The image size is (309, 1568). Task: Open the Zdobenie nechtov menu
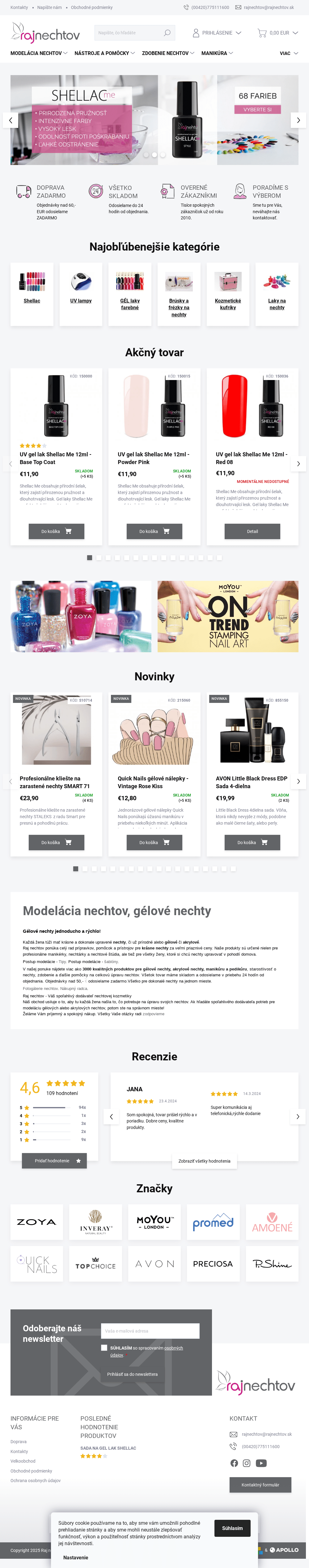tap(168, 53)
